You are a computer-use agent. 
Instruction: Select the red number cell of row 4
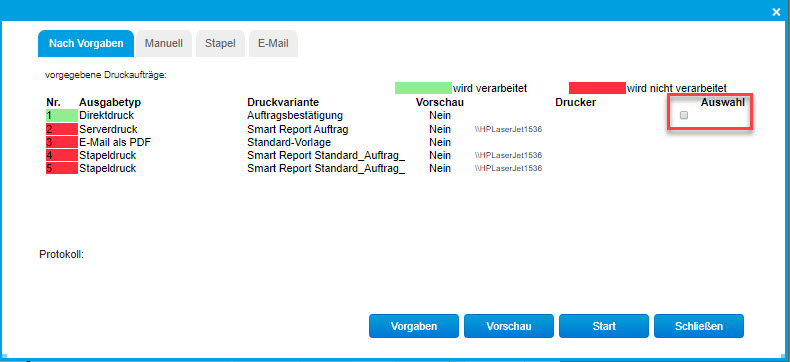pos(61,155)
